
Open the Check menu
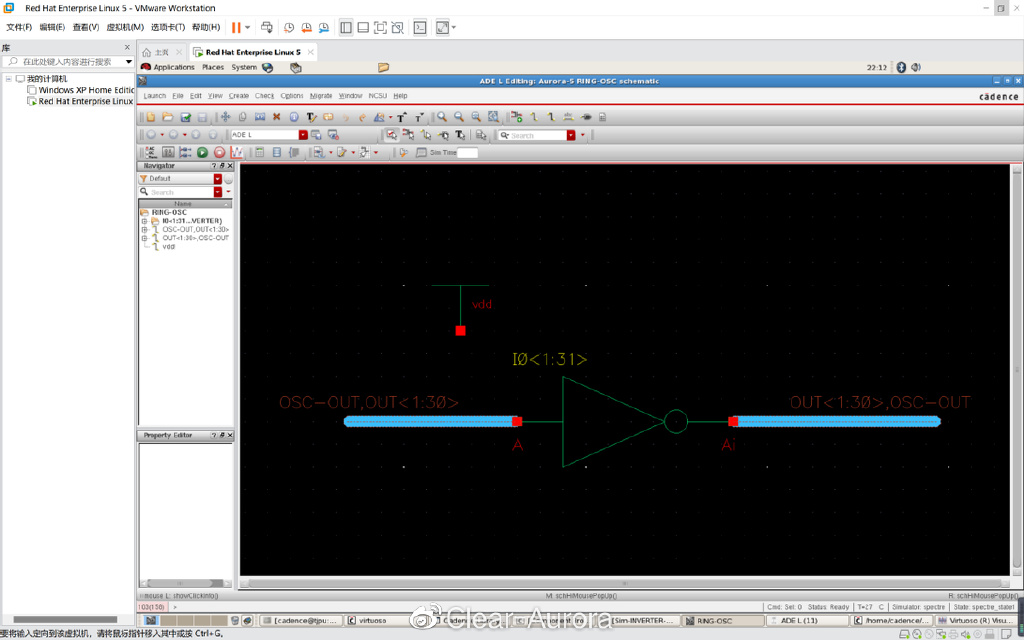264,96
